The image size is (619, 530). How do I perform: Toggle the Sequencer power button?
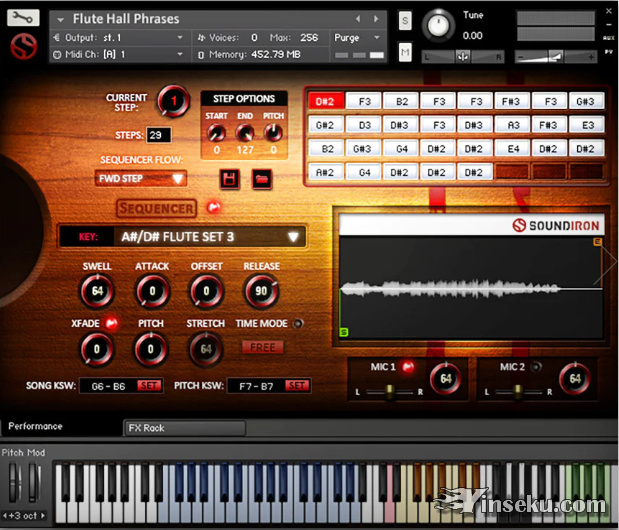(212, 208)
